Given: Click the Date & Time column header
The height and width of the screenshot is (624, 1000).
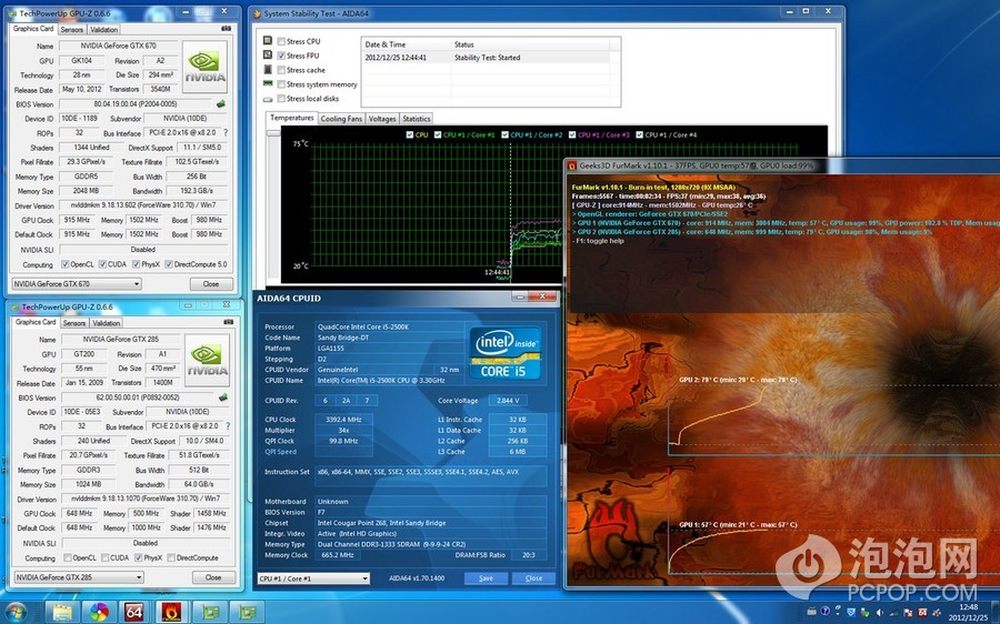Looking at the screenshot, I should [406, 45].
